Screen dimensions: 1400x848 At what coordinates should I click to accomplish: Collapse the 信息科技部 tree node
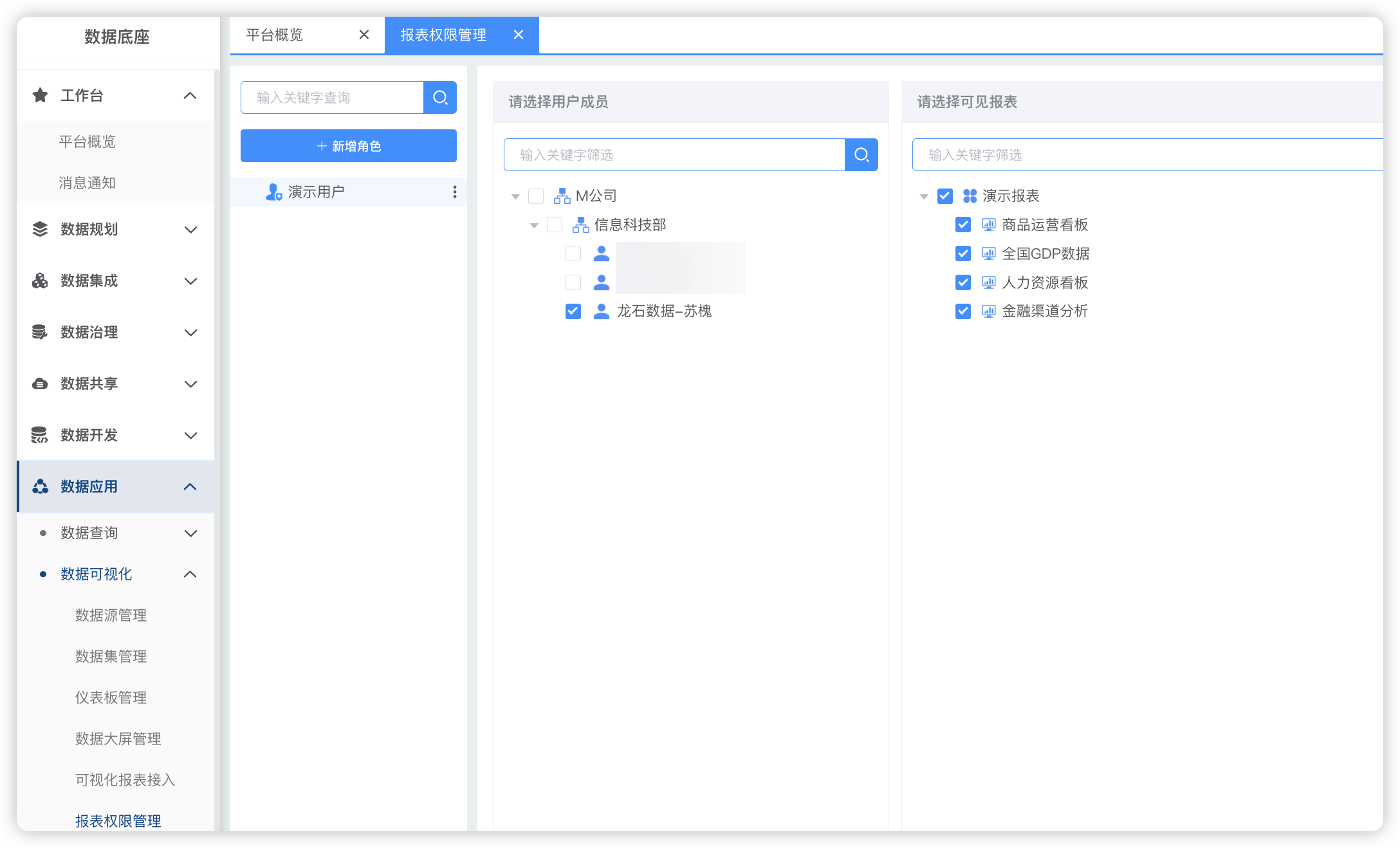[533, 225]
